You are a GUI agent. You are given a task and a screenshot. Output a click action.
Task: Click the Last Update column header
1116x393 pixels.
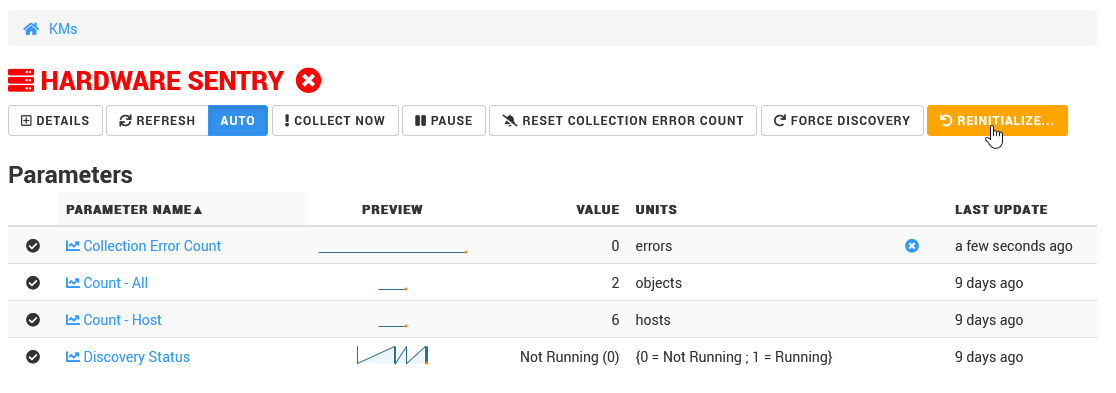coord(1001,209)
